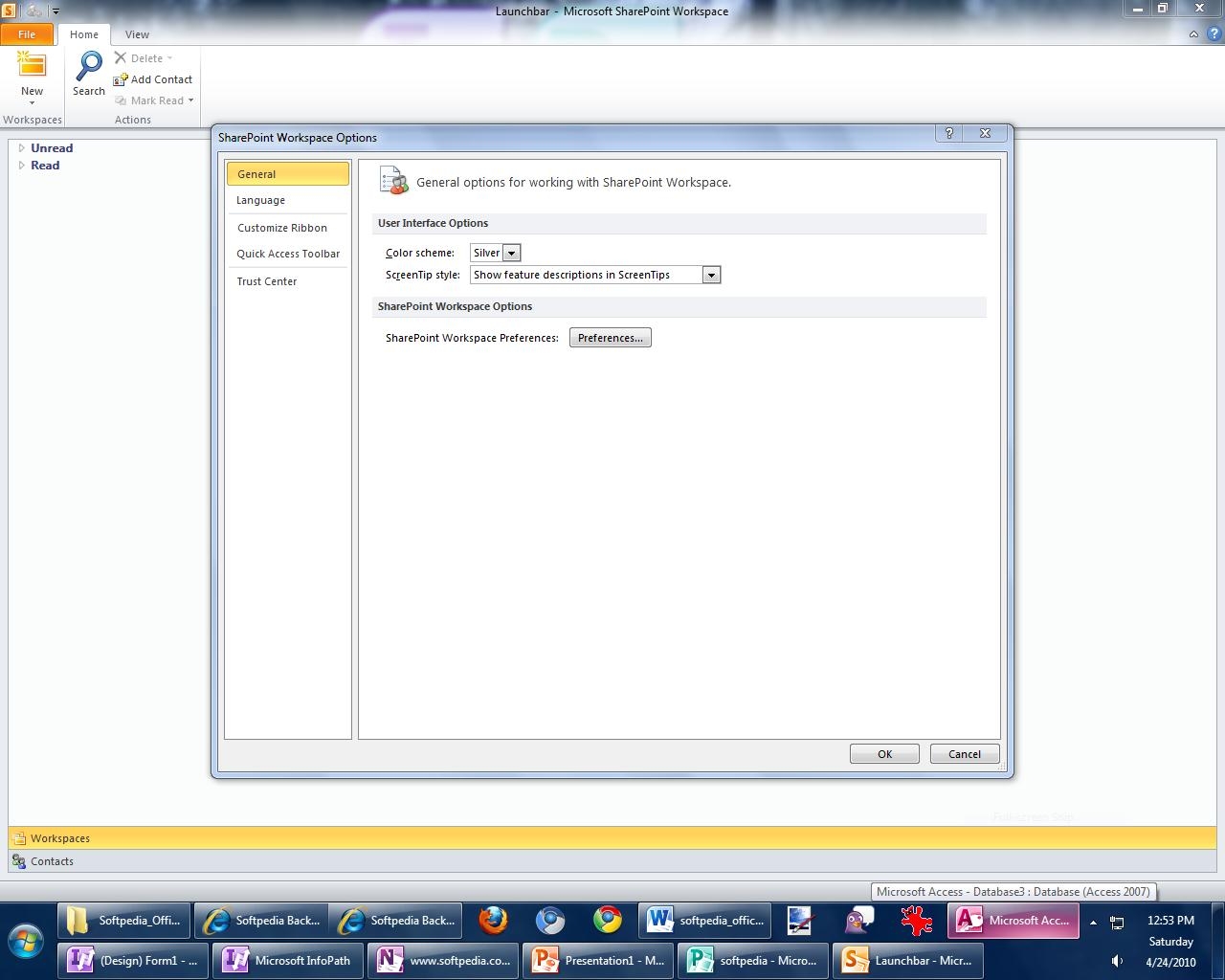Screen dimensions: 1225x980
Task: Click the SharePoint Workspace app icon in title bar
Action: tap(9, 11)
